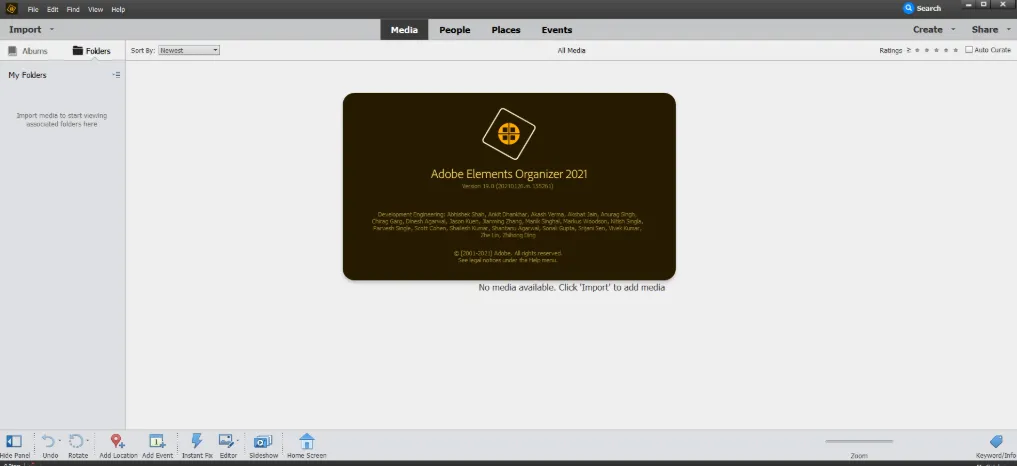The width and height of the screenshot is (1017, 466).
Task: Click the Hide Panel icon
Action: [x=14, y=441]
